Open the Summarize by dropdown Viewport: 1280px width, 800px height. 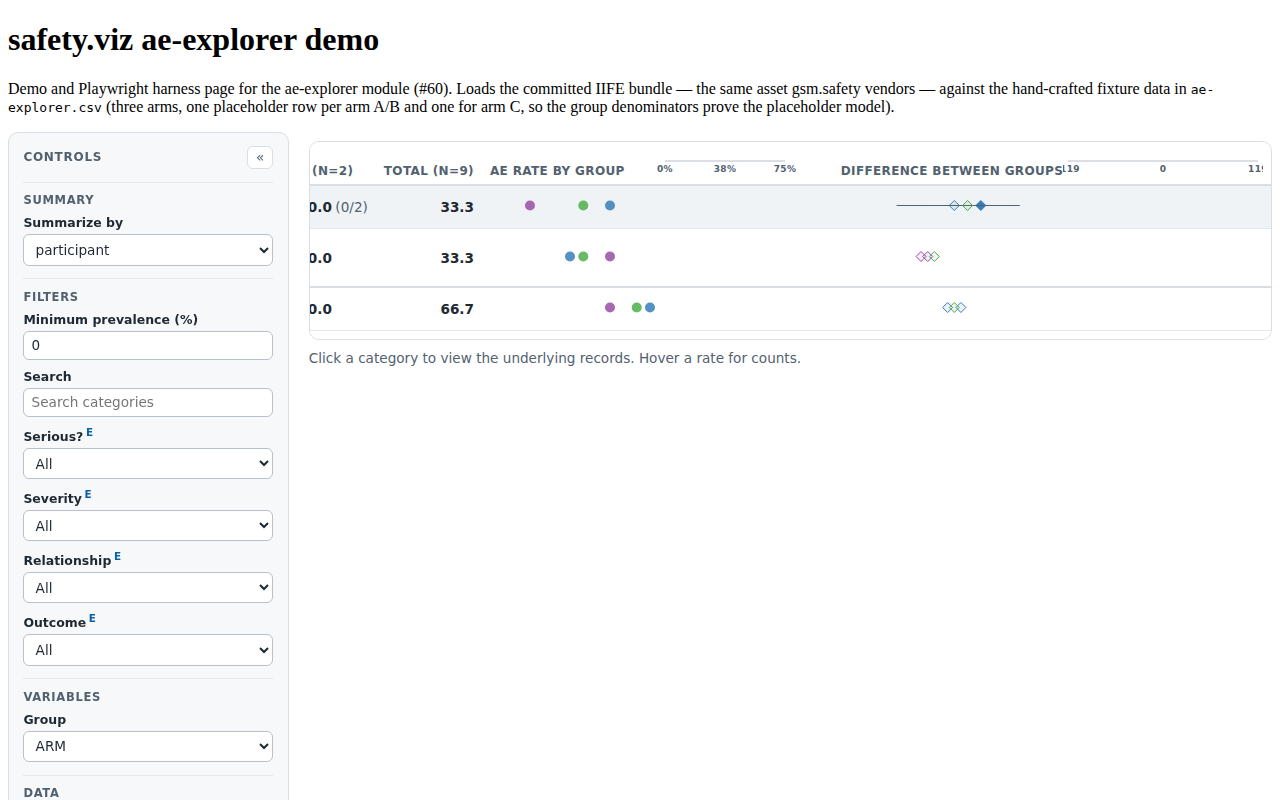point(148,250)
